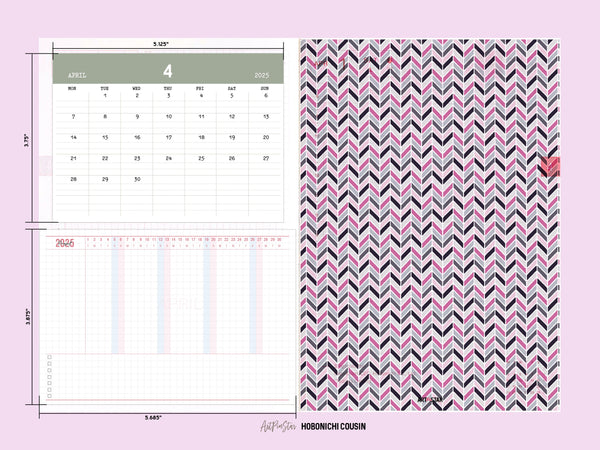Select April 1 on the calendar

pyautogui.click(x=104, y=96)
